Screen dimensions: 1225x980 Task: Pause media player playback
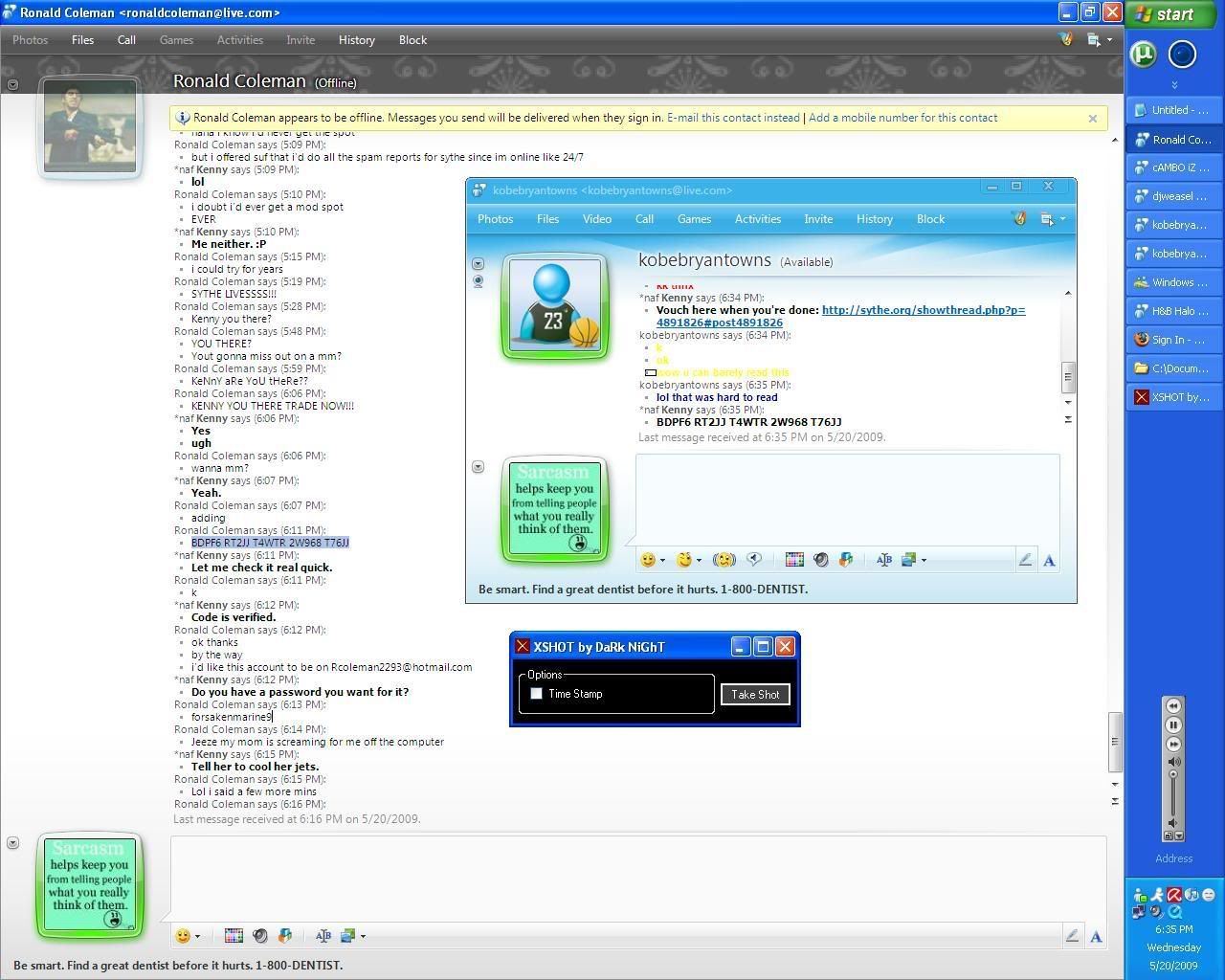pos(1173,724)
